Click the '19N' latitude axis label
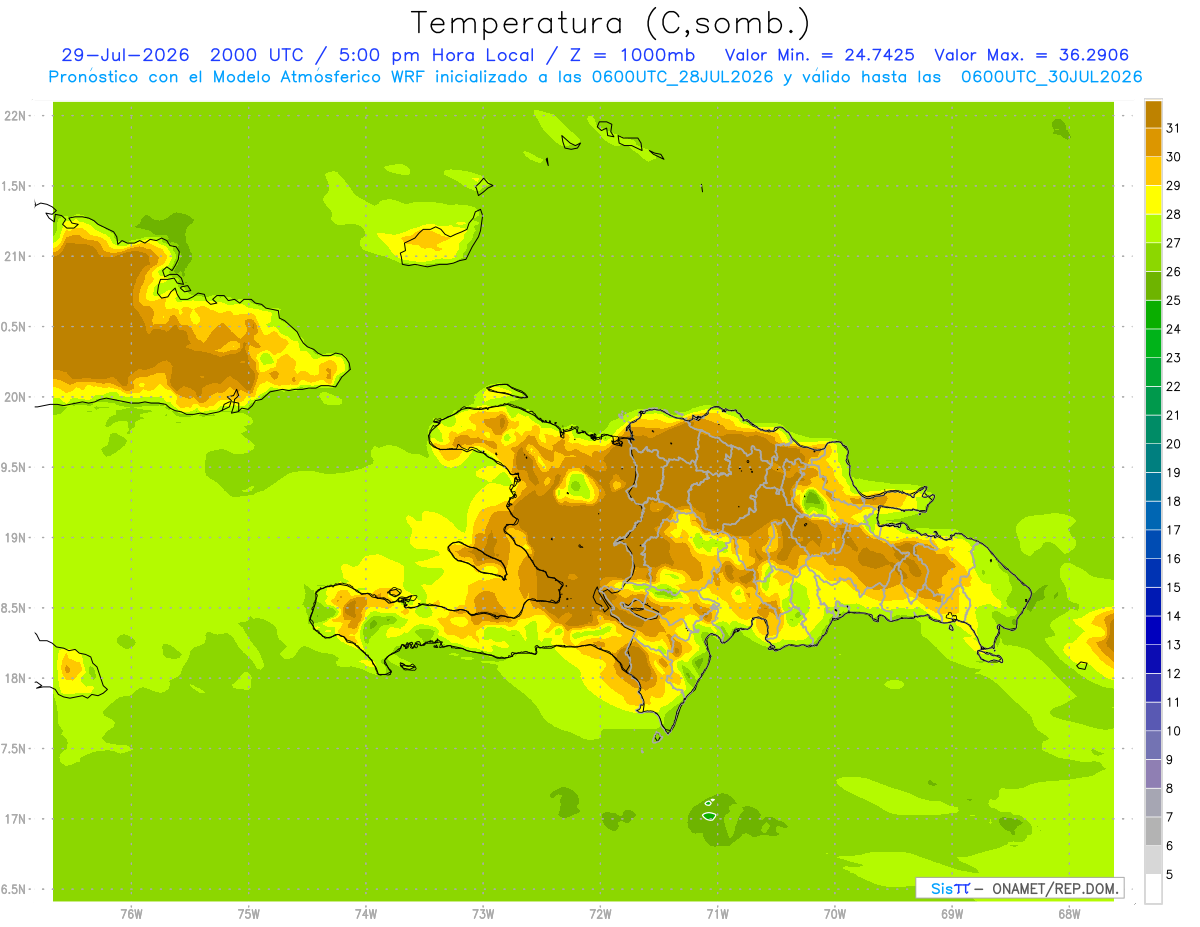Screen dimensions: 1200x927 coord(14,538)
